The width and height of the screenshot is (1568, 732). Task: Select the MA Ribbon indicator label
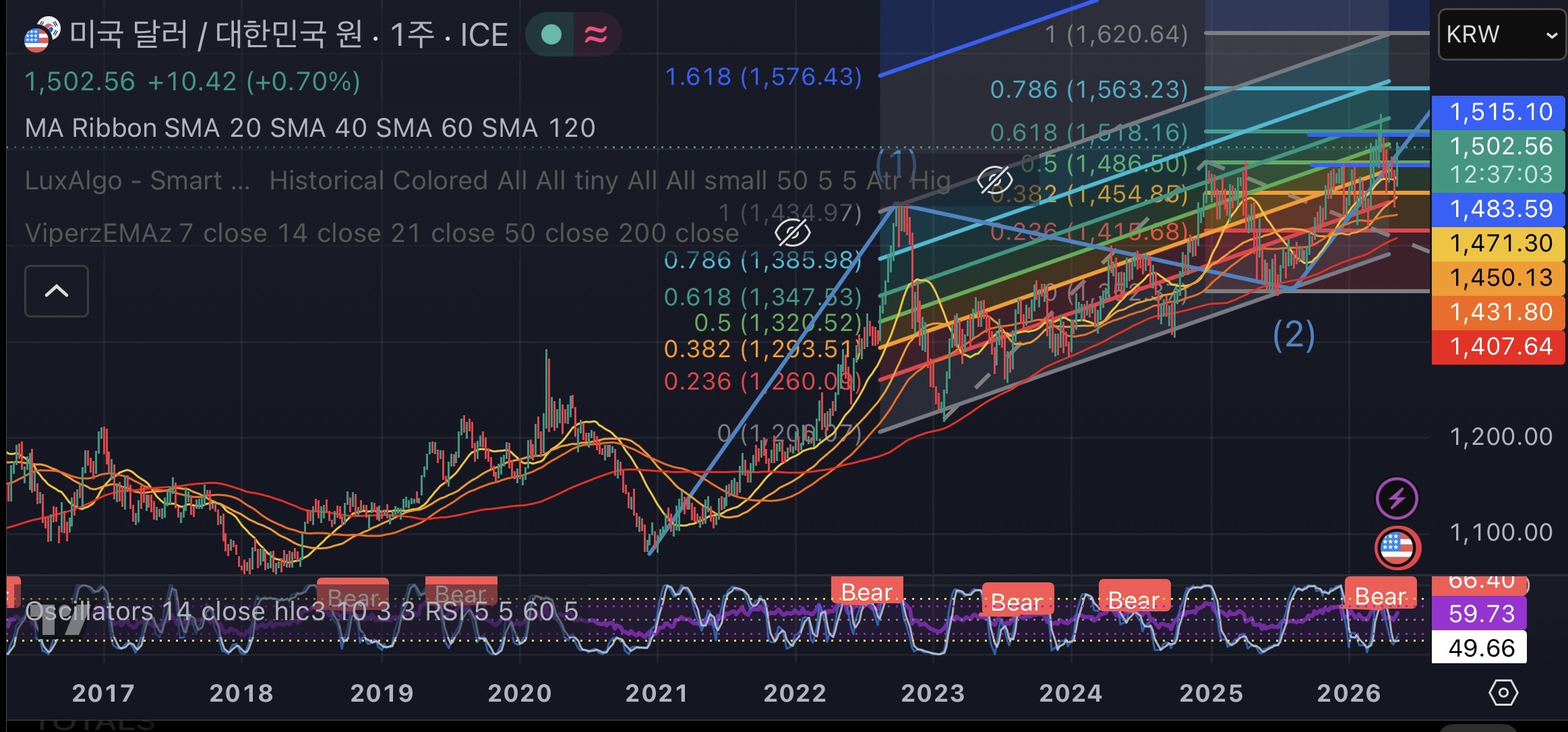(310, 128)
